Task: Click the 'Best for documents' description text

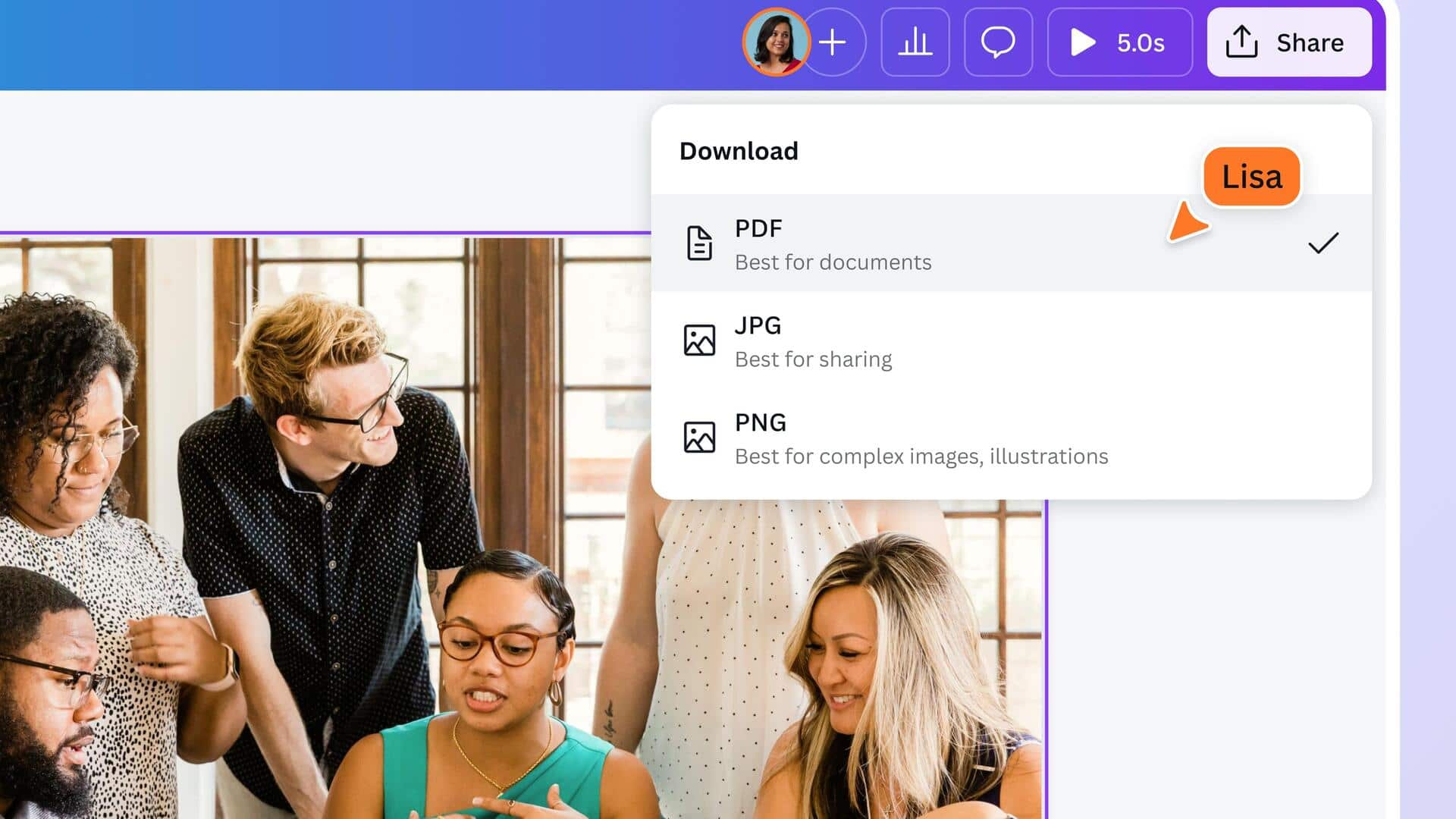Action: click(833, 262)
